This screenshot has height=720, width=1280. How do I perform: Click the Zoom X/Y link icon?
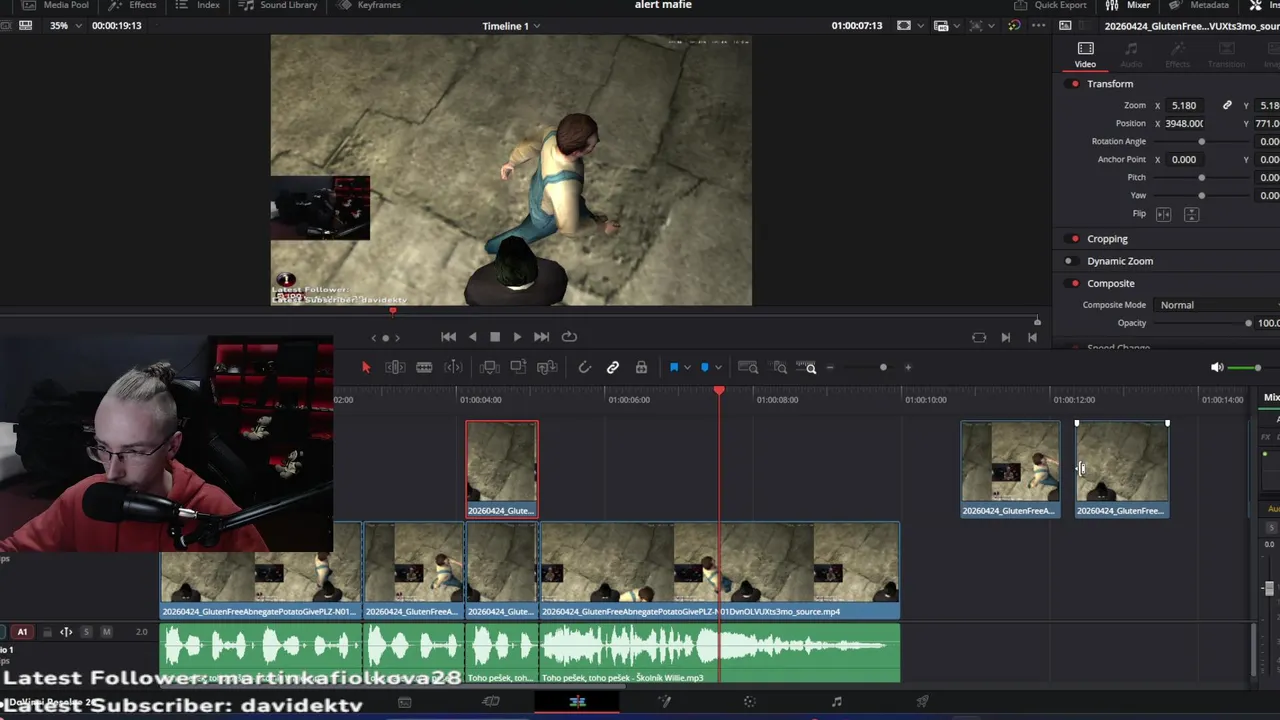(1227, 105)
